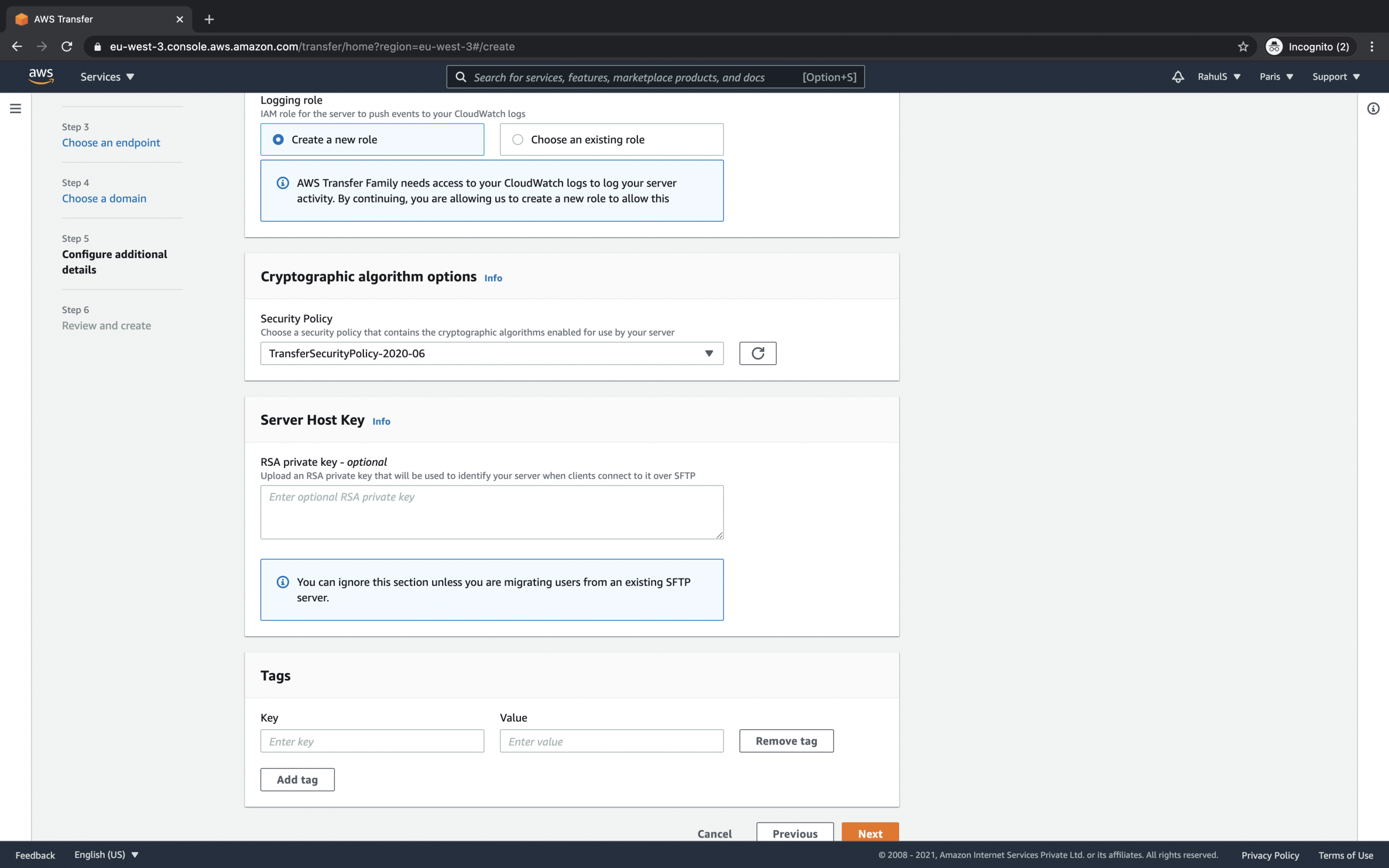The height and width of the screenshot is (868, 1389).
Task: Change the English (US) language setting
Action: click(106, 854)
